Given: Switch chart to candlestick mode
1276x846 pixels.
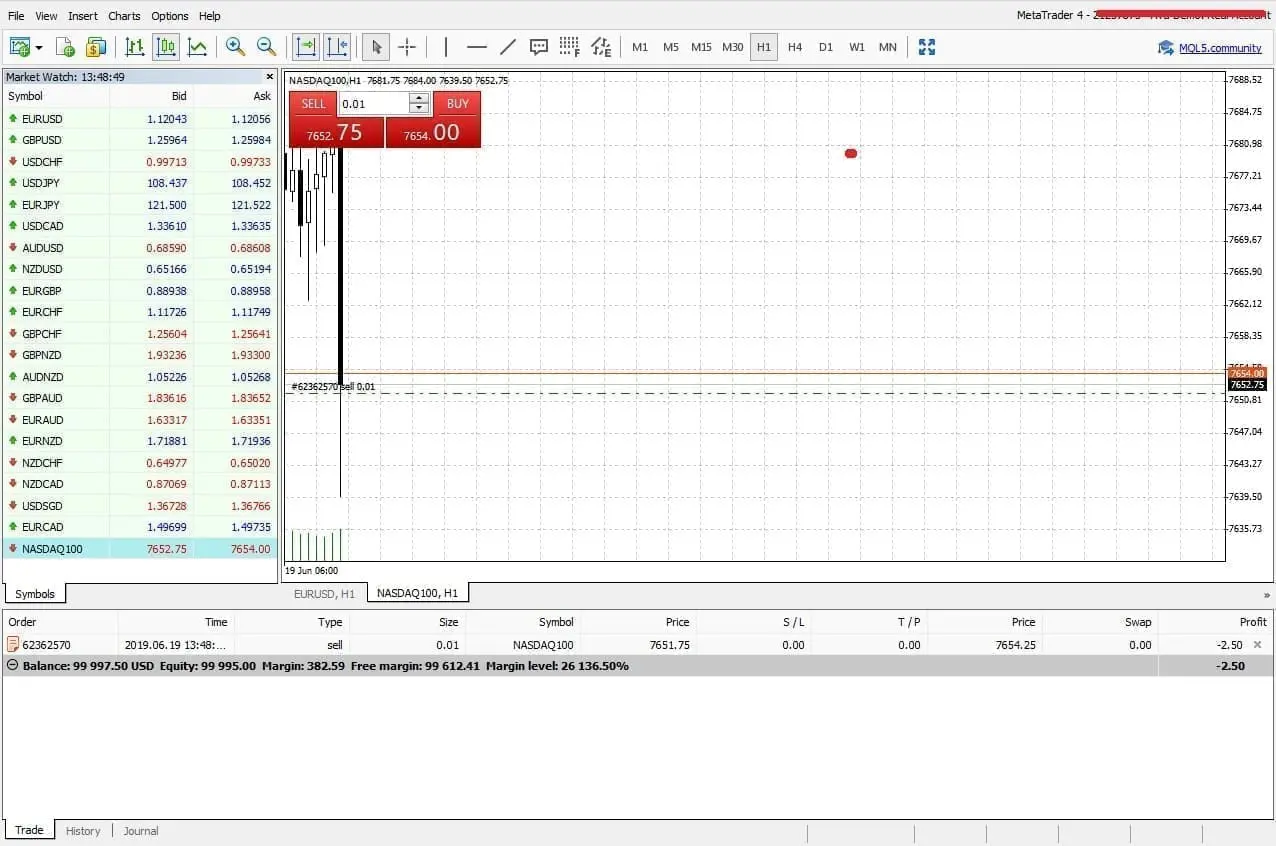Looking at the screenshot, I should (166, 47).
